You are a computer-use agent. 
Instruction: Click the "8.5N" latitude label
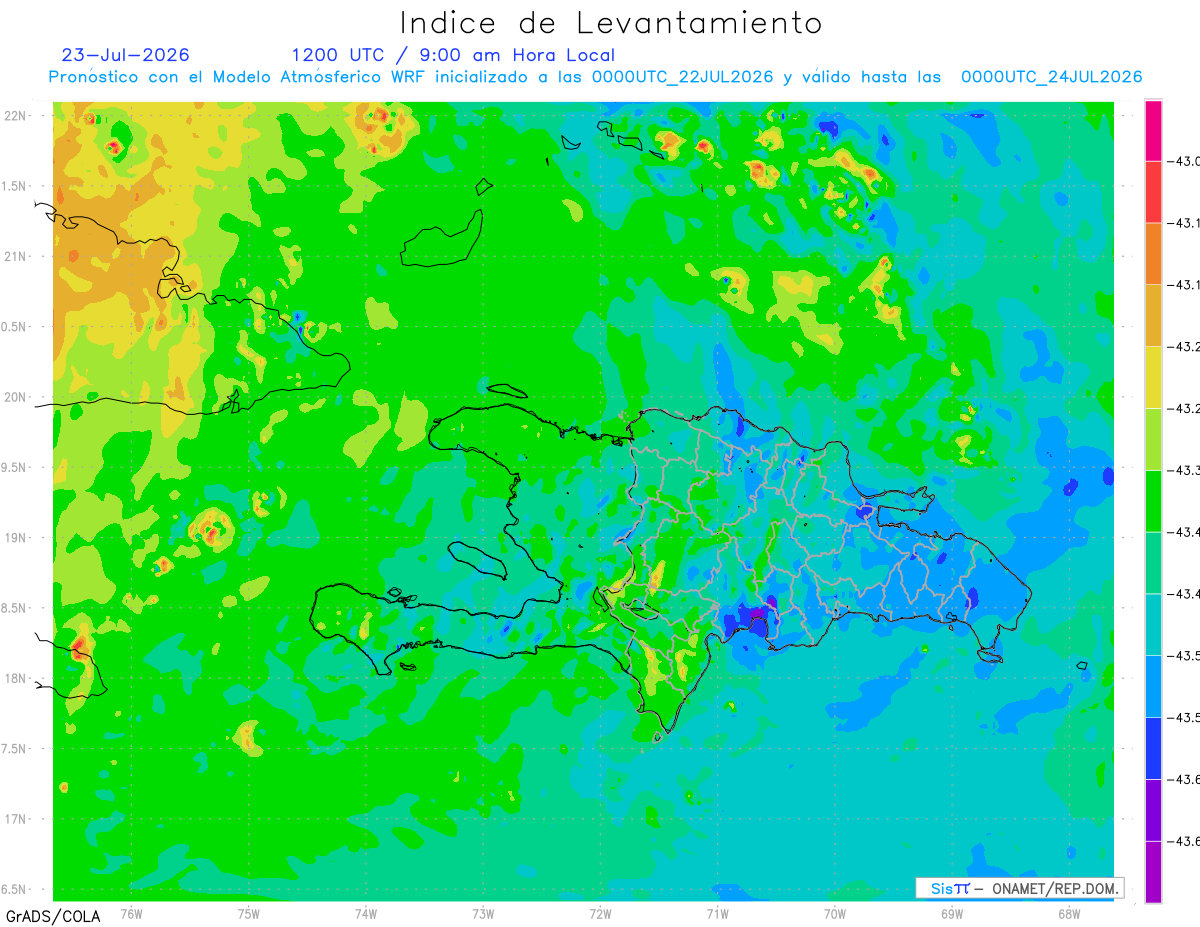tap(14, 608)
